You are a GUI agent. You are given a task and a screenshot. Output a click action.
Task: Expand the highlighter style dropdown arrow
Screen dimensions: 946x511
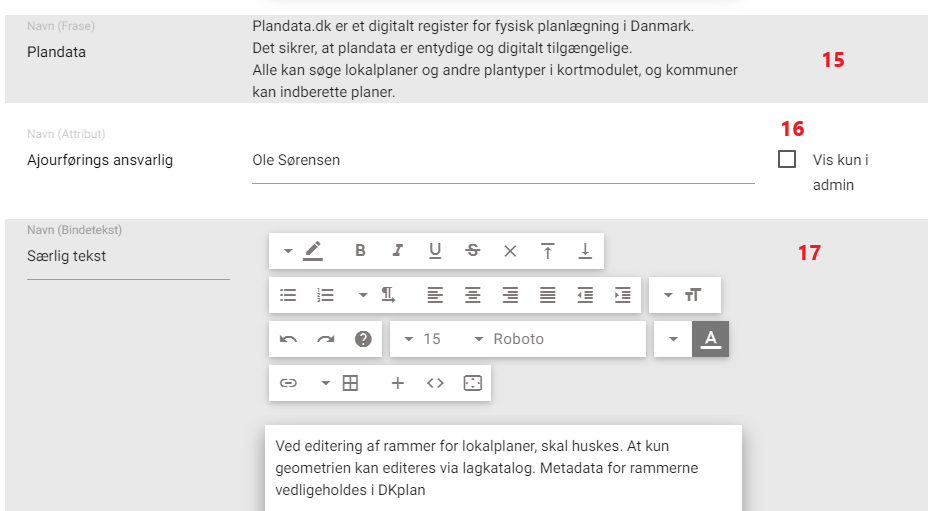[288, 251]
